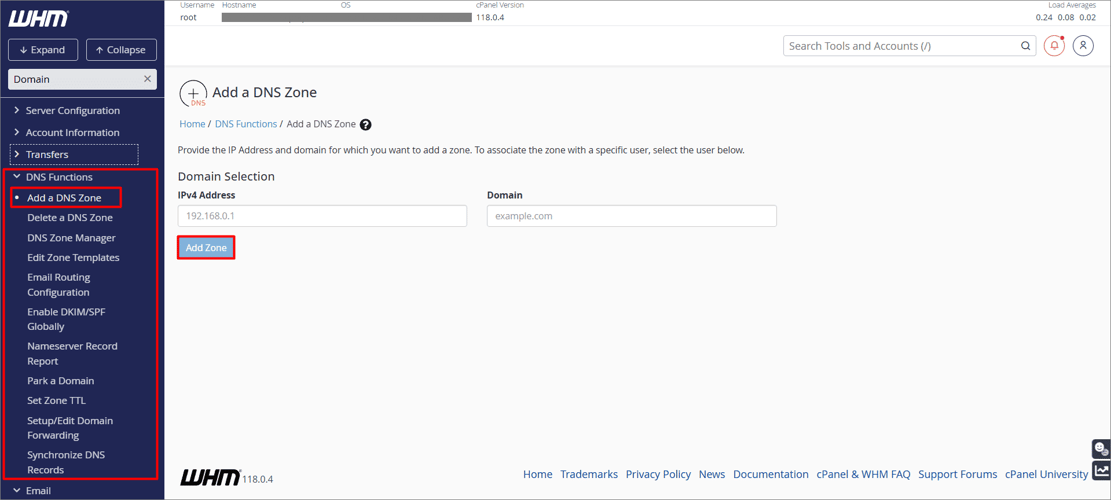This screenshot has height=500, width=1111.
Task: Click the Add Zone button
Action: click(x=205, y=248)
